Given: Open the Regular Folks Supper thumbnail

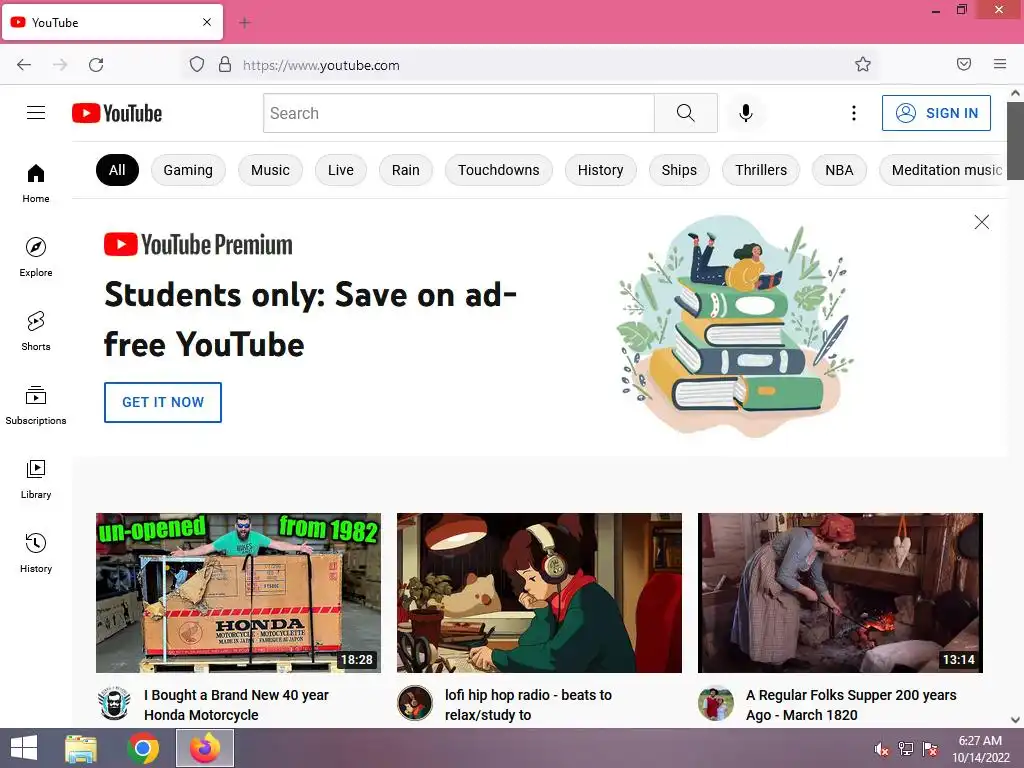Looking at the screenshot, I should click(x=840, y=593).
